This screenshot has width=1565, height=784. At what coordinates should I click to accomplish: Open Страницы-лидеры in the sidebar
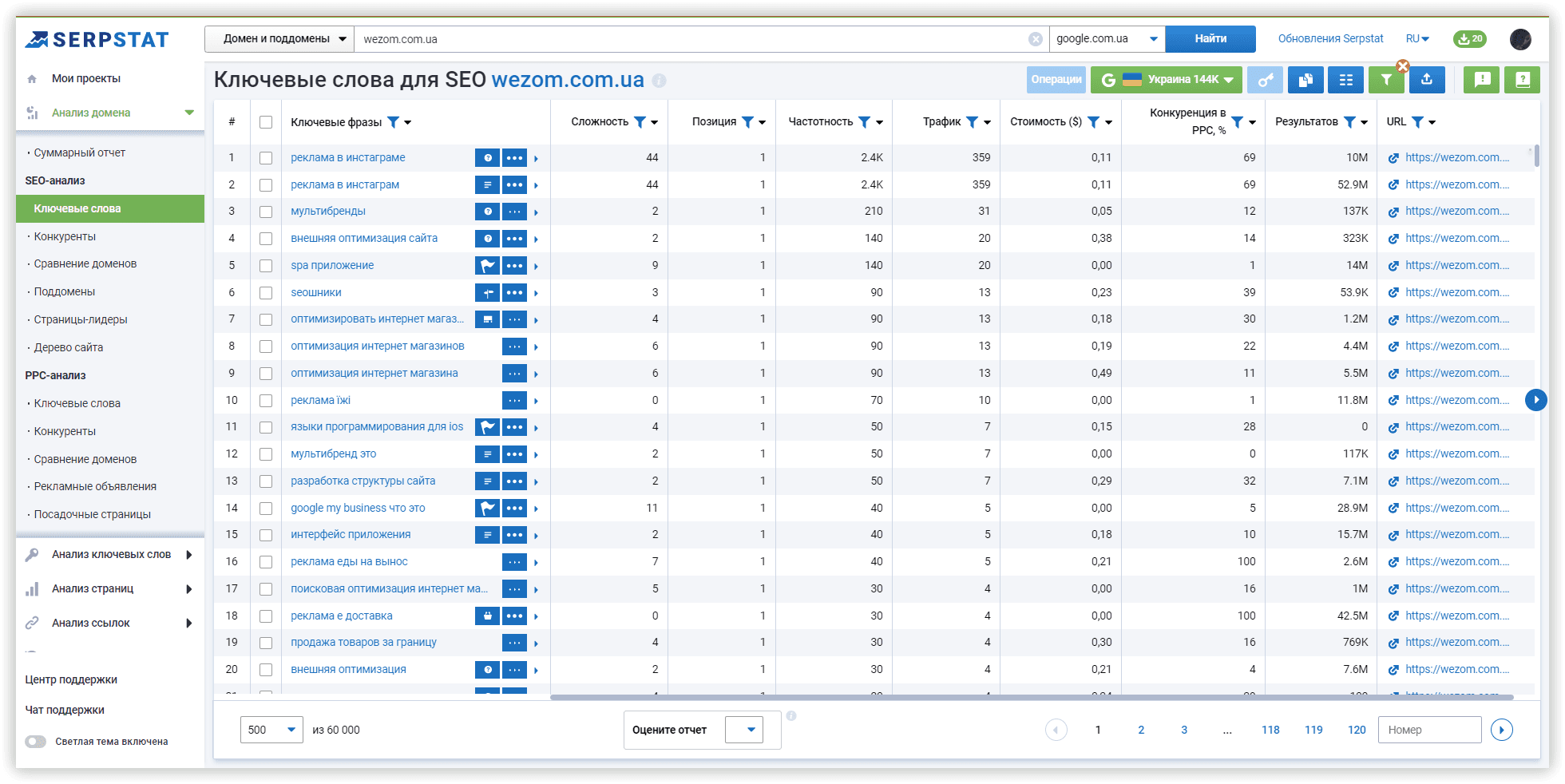click(x=80, y=320)
